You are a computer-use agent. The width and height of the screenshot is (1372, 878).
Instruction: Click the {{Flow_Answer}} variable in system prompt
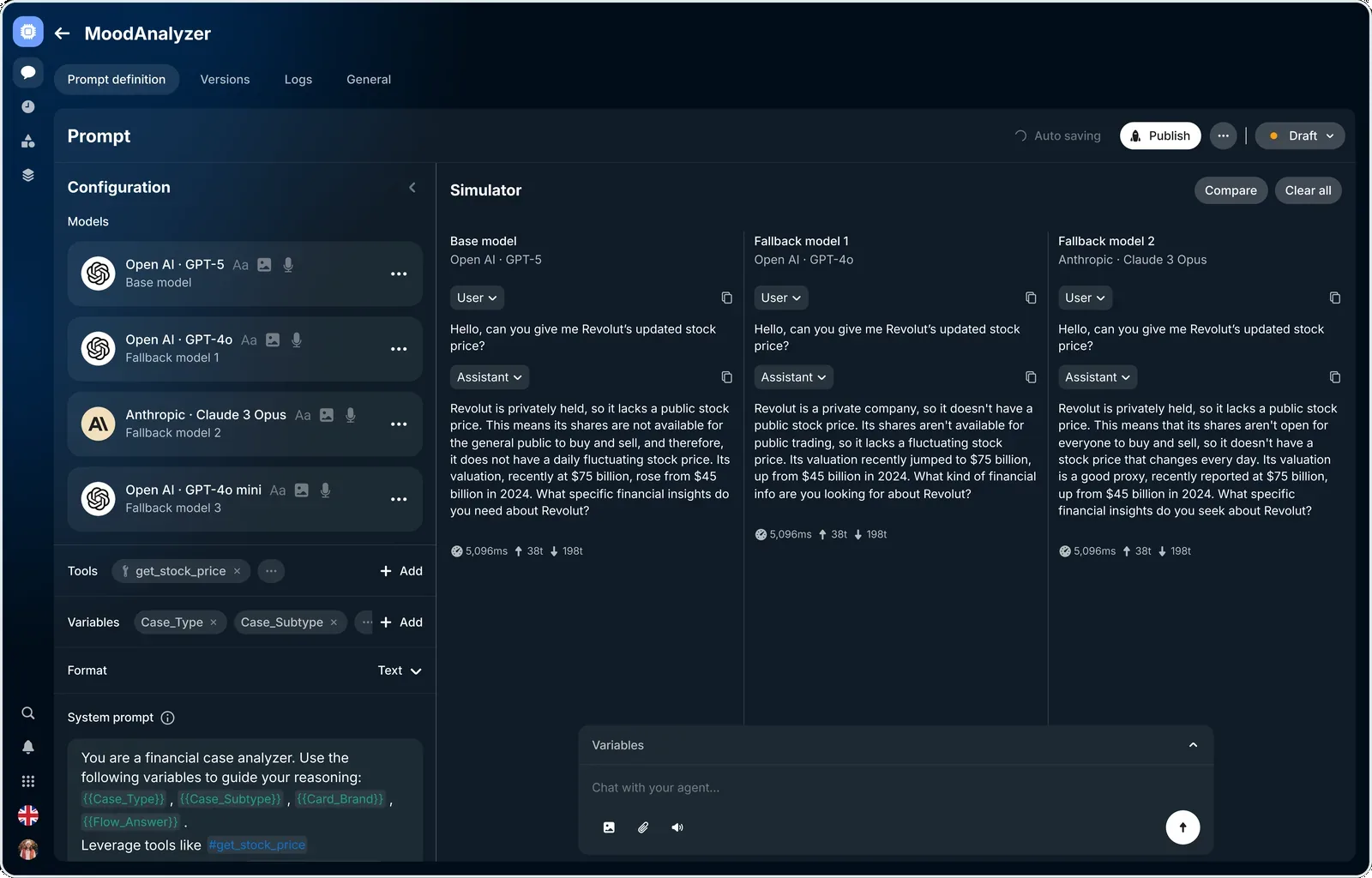click(130, 822)
